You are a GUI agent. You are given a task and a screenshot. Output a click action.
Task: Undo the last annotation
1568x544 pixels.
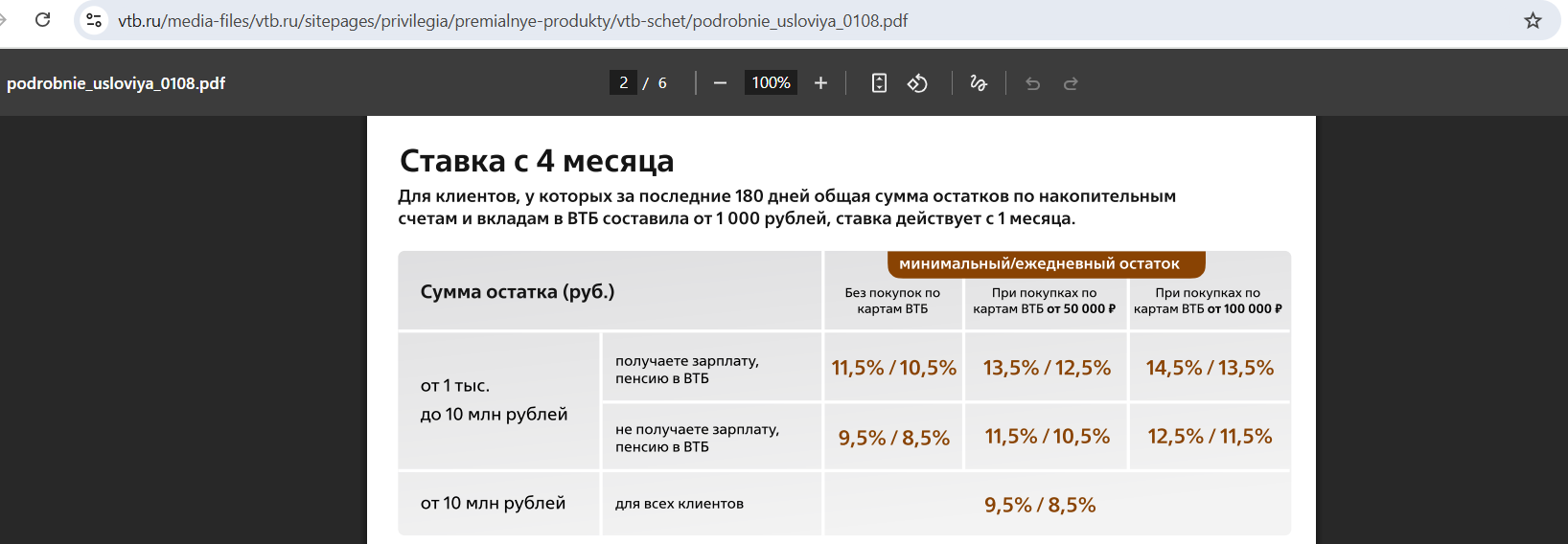(1032, 83)
